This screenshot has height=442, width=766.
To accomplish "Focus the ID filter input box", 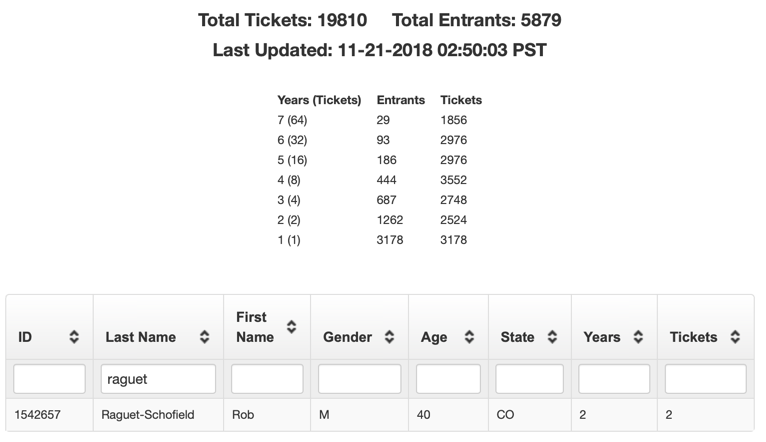I will [x=49, y=379].
